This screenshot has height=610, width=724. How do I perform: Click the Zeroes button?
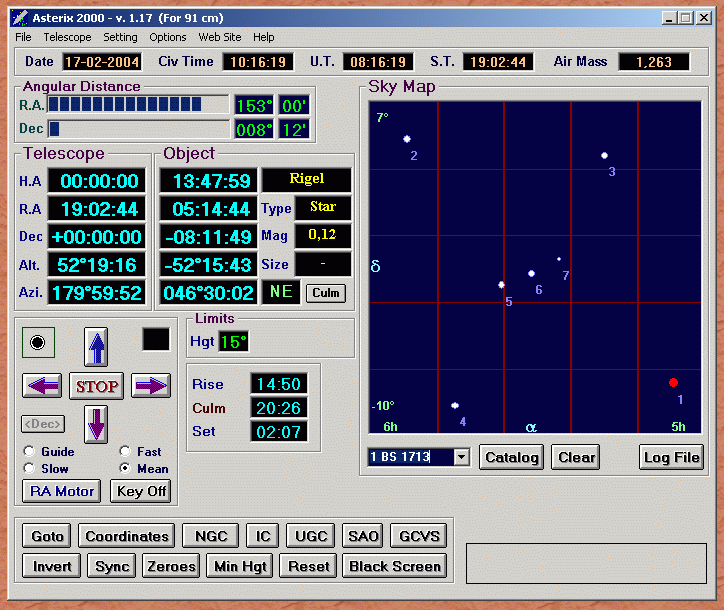coord(171,566)
